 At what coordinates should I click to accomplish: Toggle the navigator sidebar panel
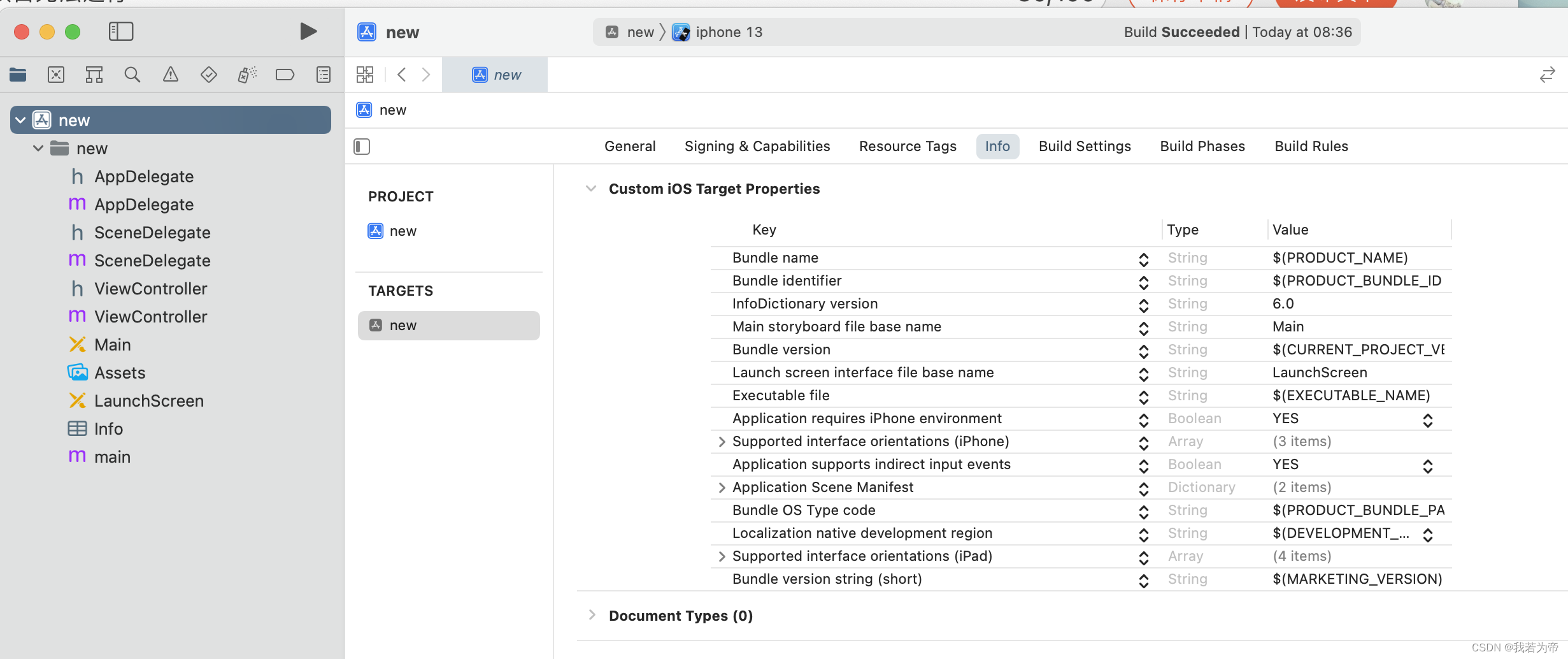tap(121, 31)
